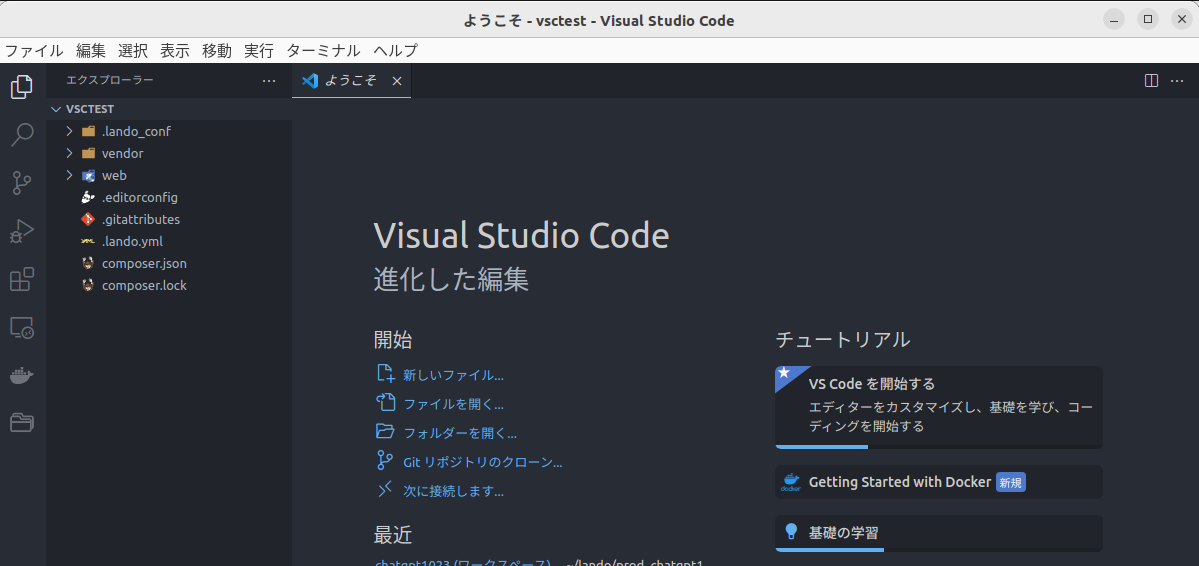The image size is (1199, 566).
Task: Click the エクスプローラー panel title
Action: click(x=110, y=80)
